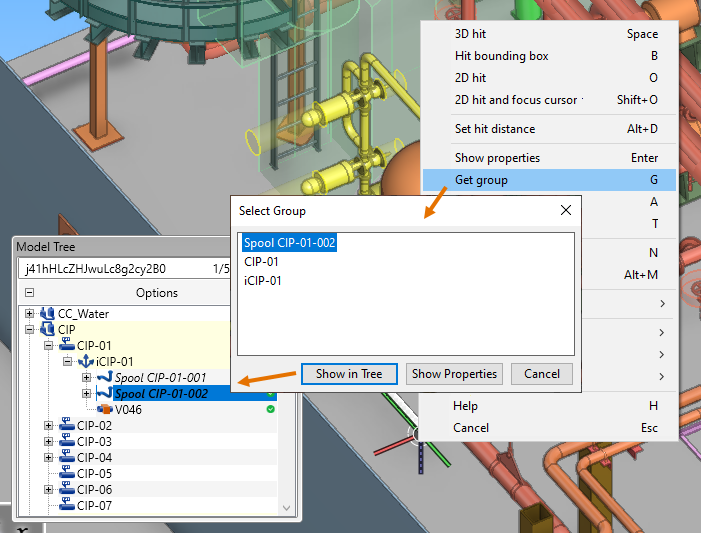Click the Spool CIP-01-001 spool icon

(x=104, y=377)
